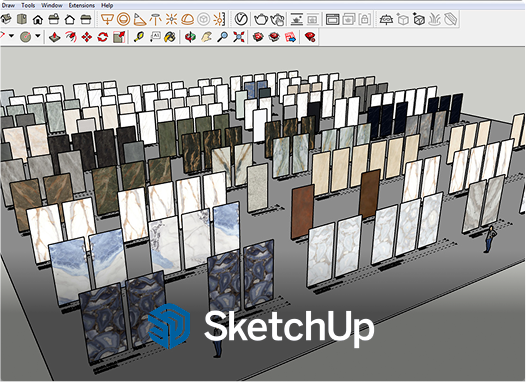Select the human figure at right edge
The width and height of the screenshot is (526, 382).
coord(490,239)
